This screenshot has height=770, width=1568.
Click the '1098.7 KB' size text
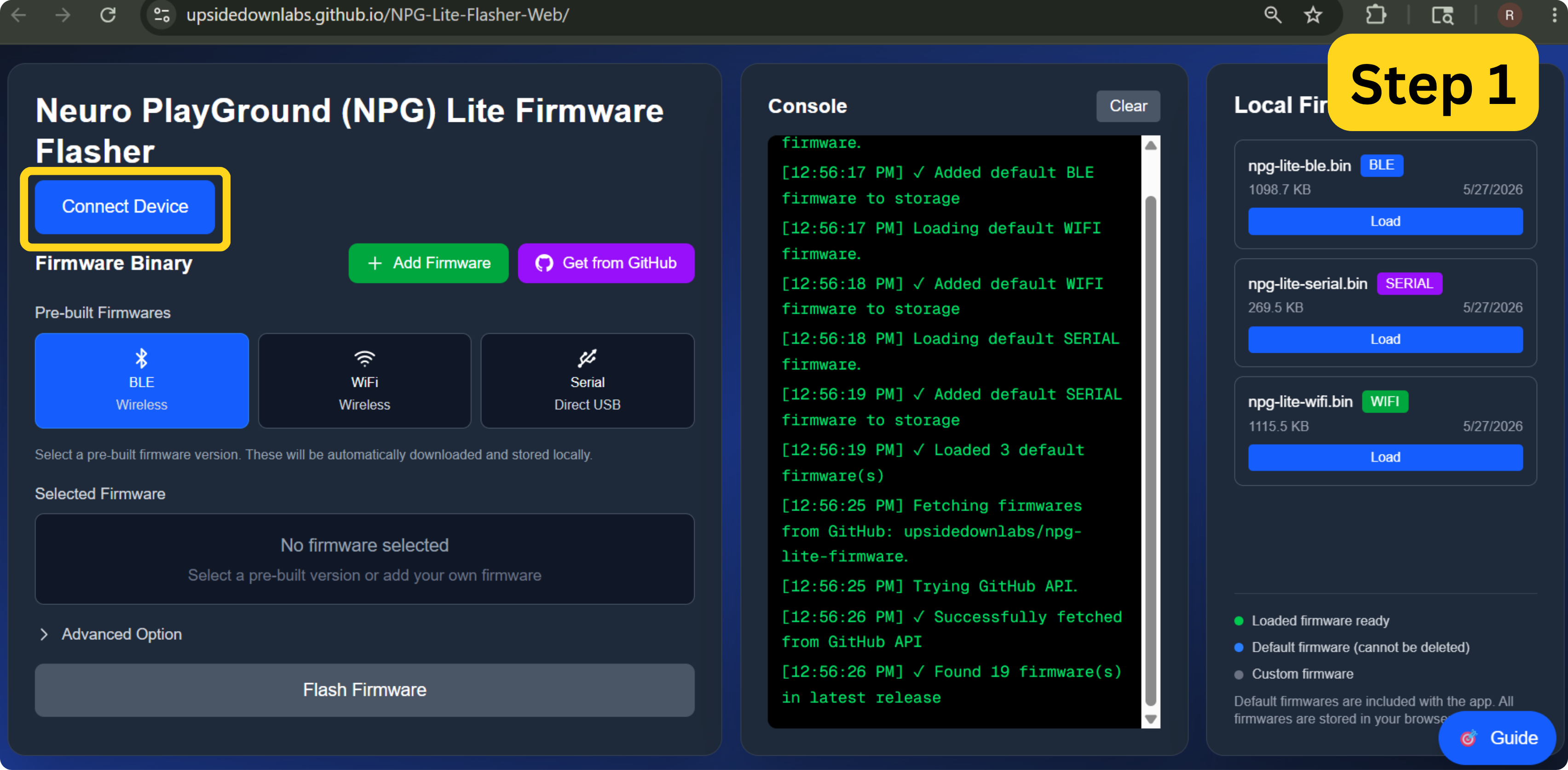pyautogui.click(x=1280, y=190)
